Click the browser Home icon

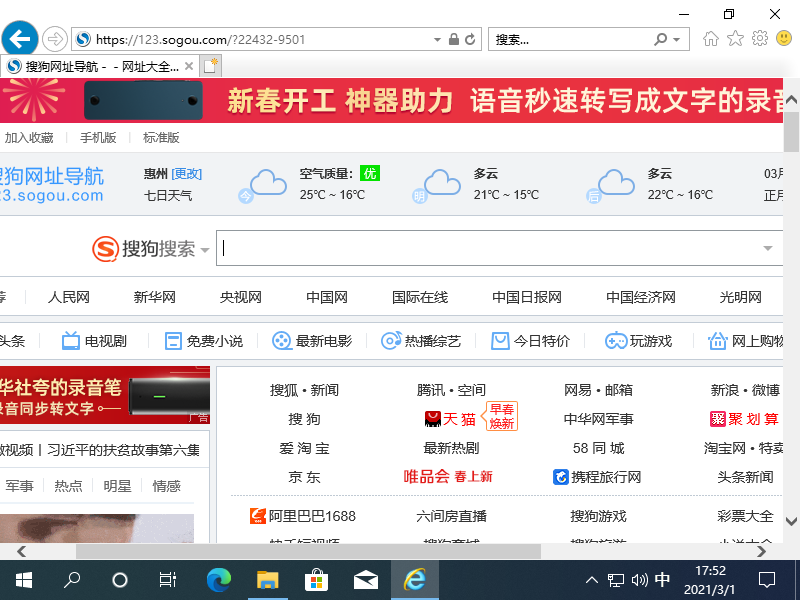click(710, 38)
